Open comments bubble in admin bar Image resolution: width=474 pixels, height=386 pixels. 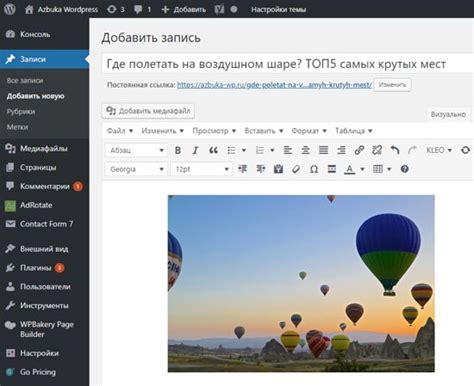142,9
